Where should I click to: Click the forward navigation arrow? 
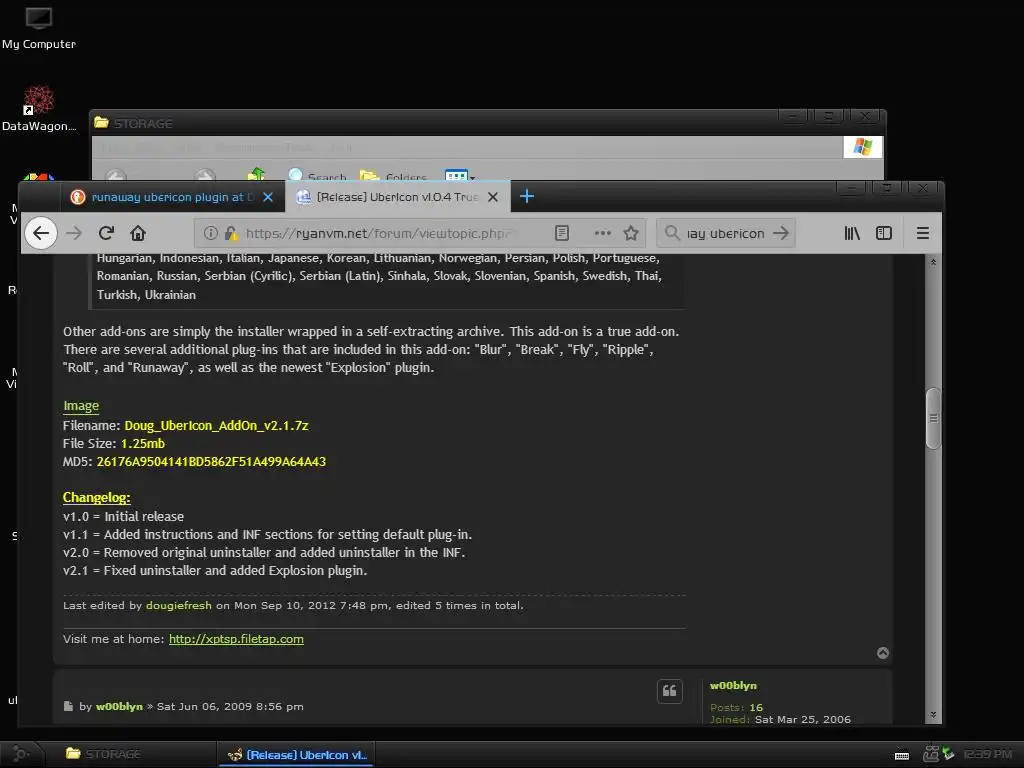[74, 233]
